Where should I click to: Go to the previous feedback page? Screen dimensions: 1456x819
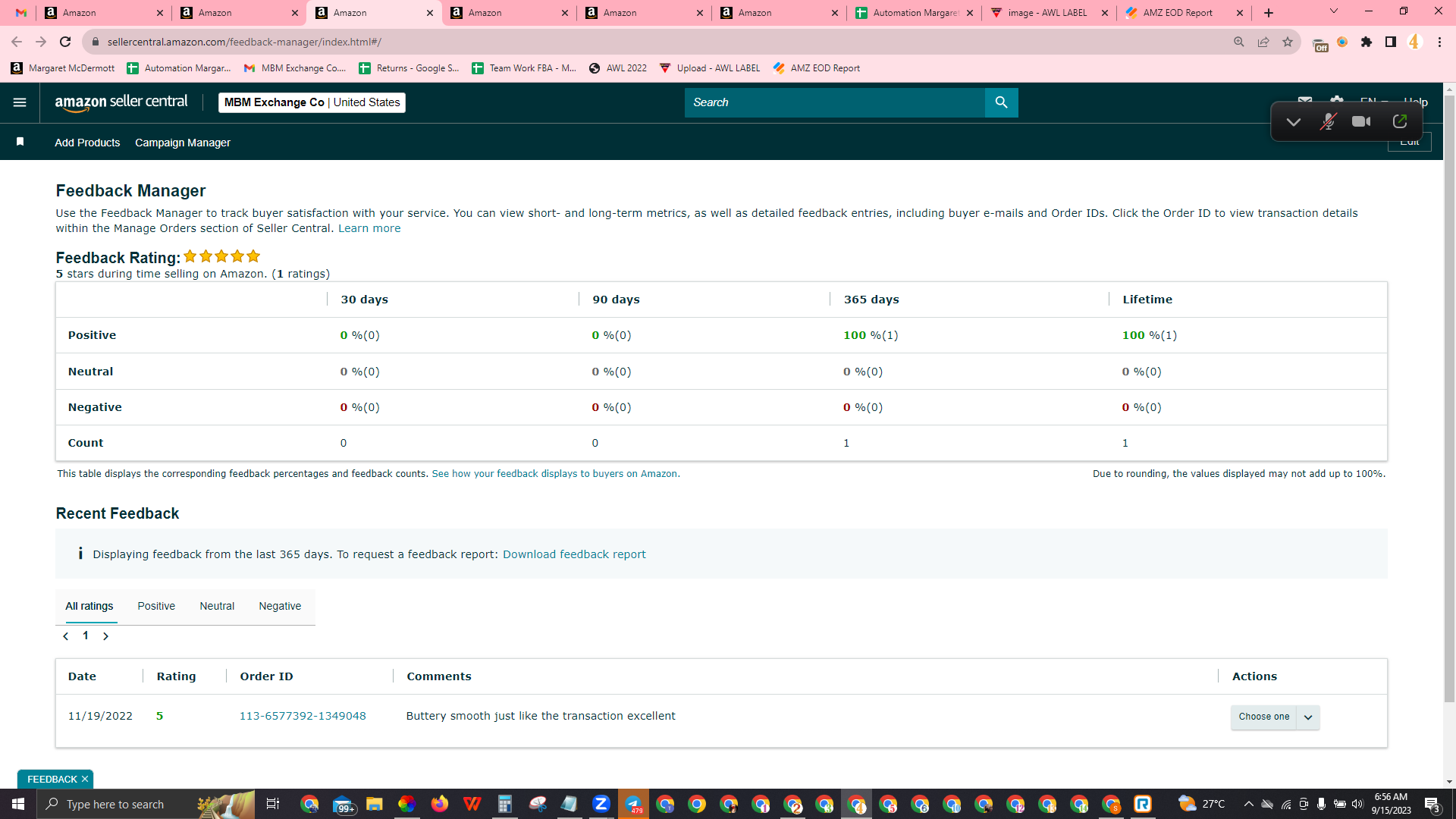(x=66, y=636)
